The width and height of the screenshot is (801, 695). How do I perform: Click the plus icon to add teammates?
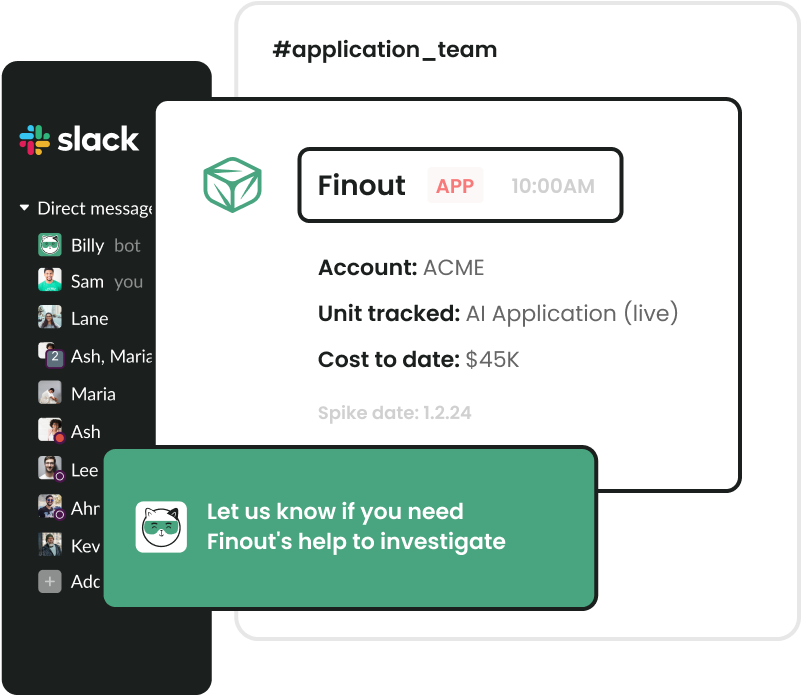click(50, 582)
